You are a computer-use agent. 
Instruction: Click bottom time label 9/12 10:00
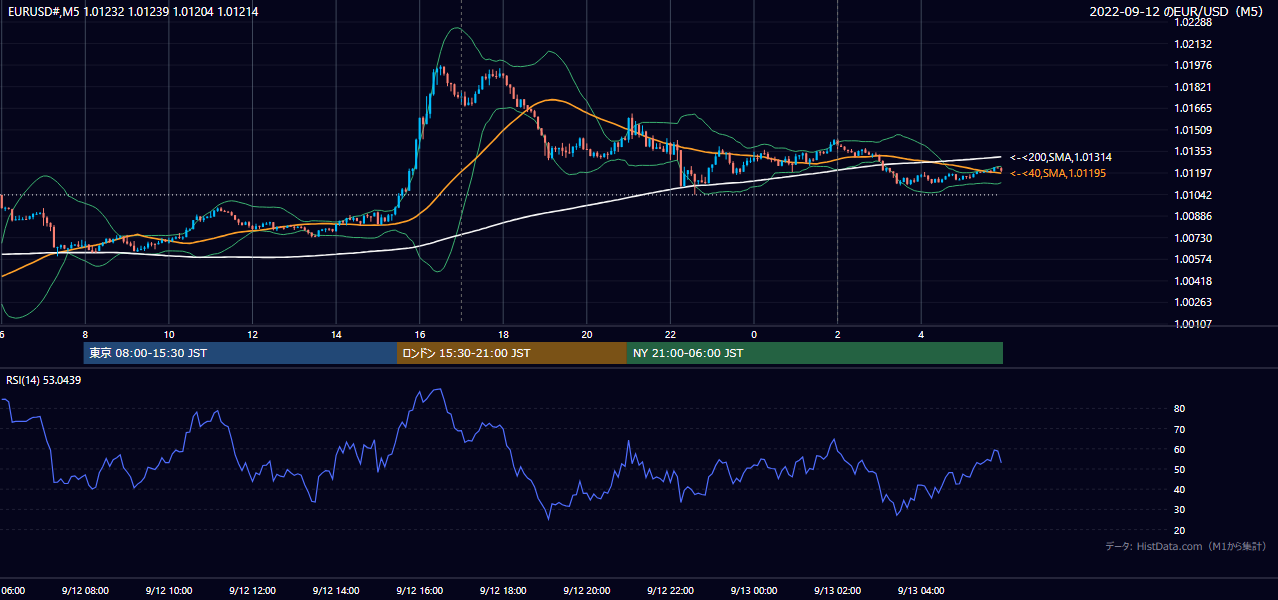coord(168,591)
